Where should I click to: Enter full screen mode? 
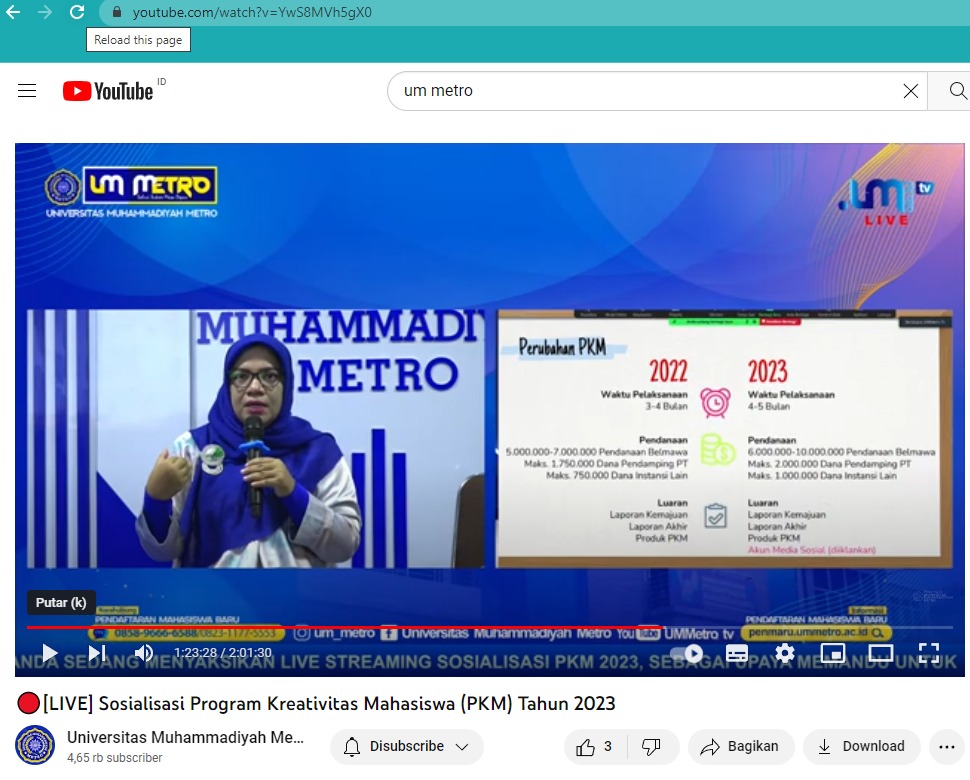[x=929, y=653]
